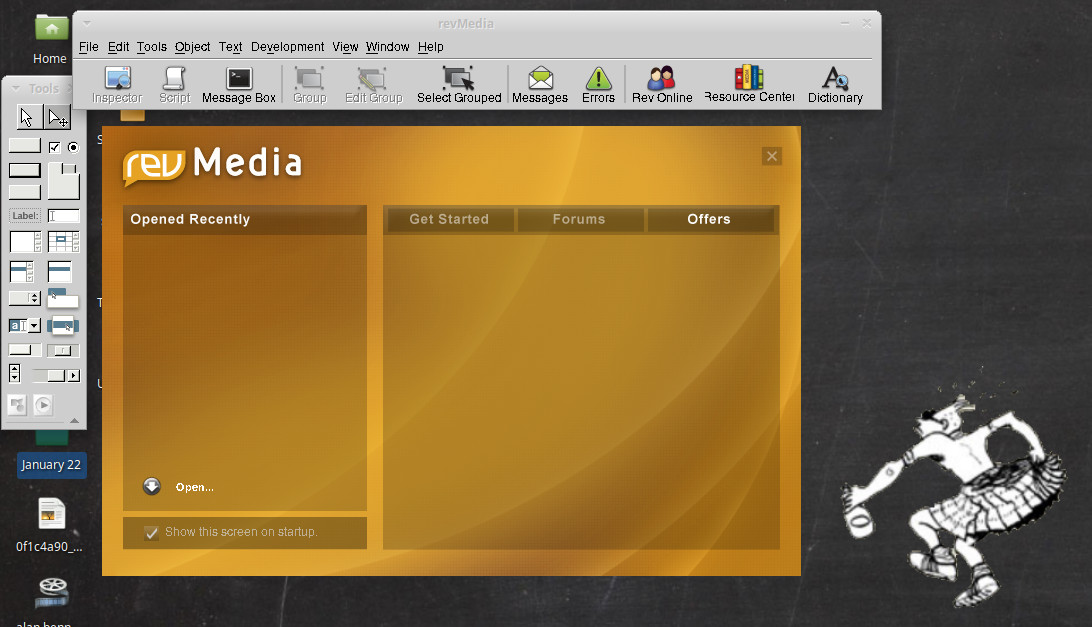Choose the combo box control in Tools
The width and height of the screenshot is (1092, 627).
(25, 325)
